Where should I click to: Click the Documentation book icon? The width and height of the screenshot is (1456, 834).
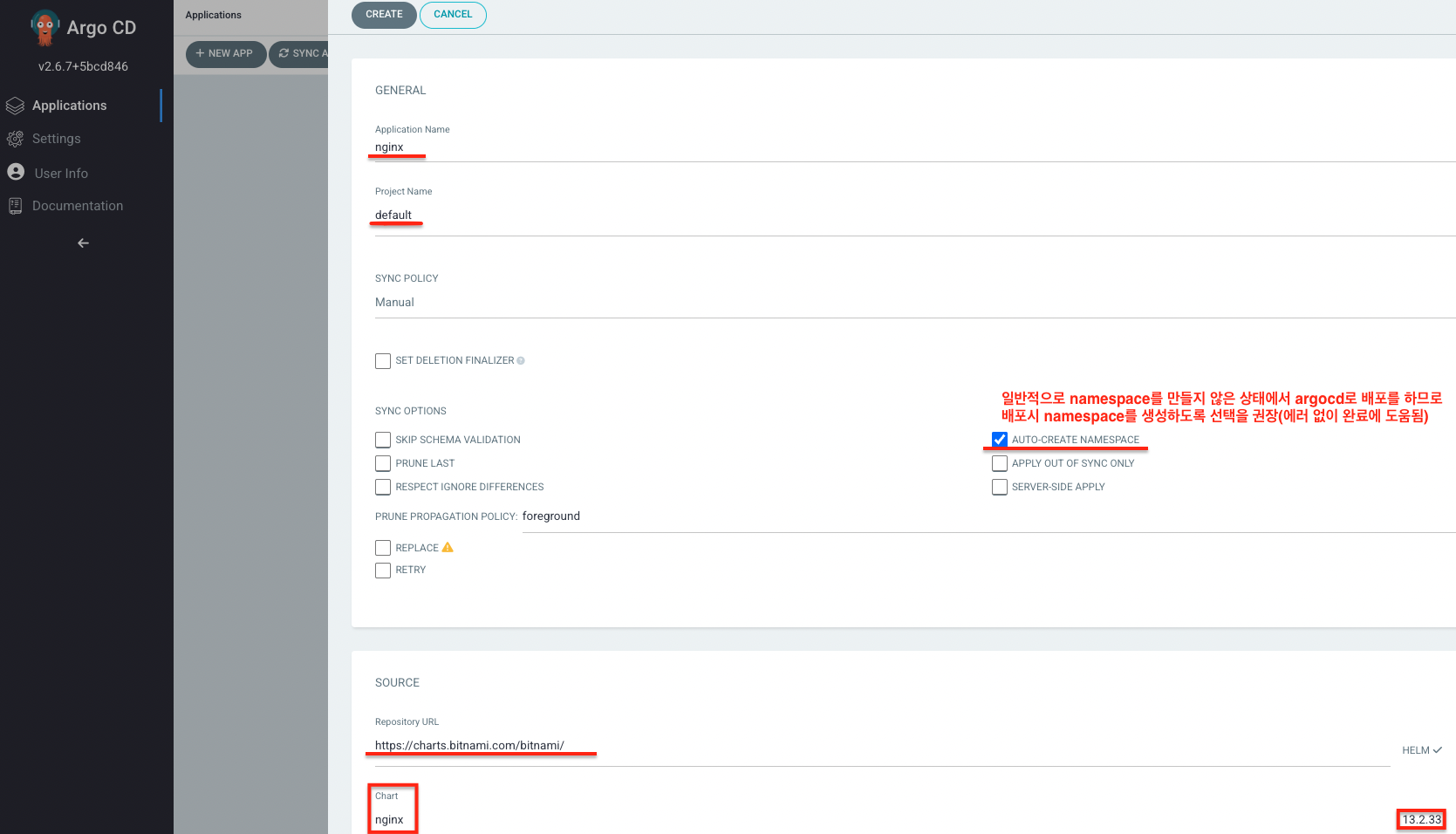pyautogui.click(x=15, y=206)
